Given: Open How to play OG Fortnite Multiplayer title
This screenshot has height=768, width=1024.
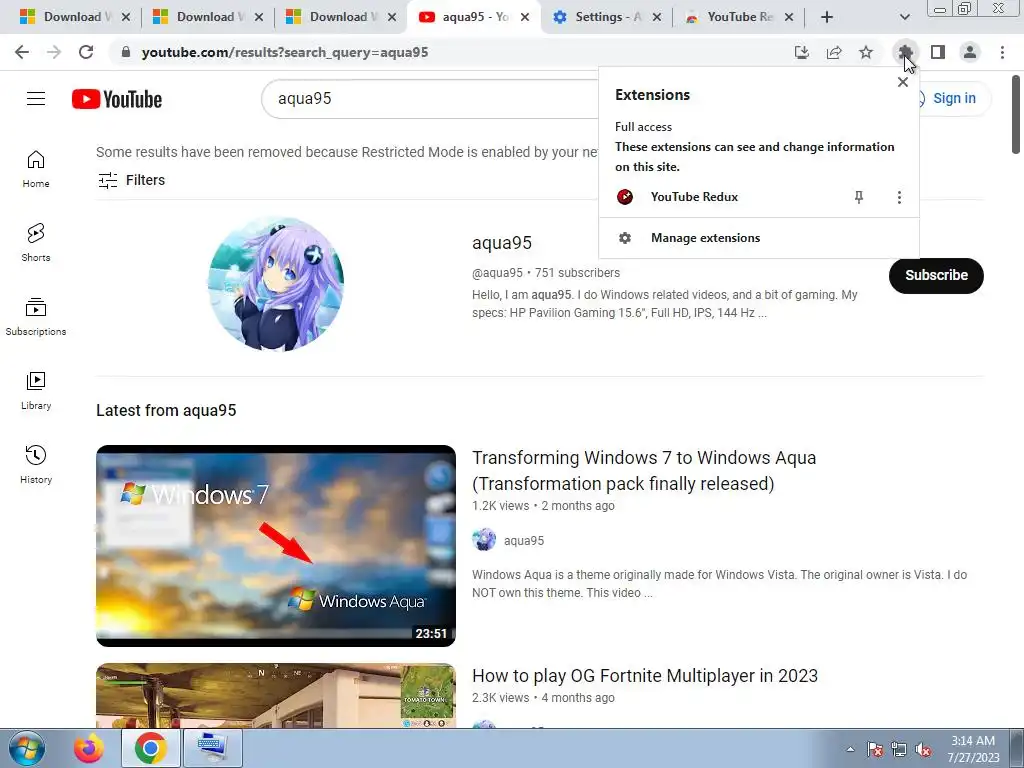Looking at the screenshot, I should point(645,676).
